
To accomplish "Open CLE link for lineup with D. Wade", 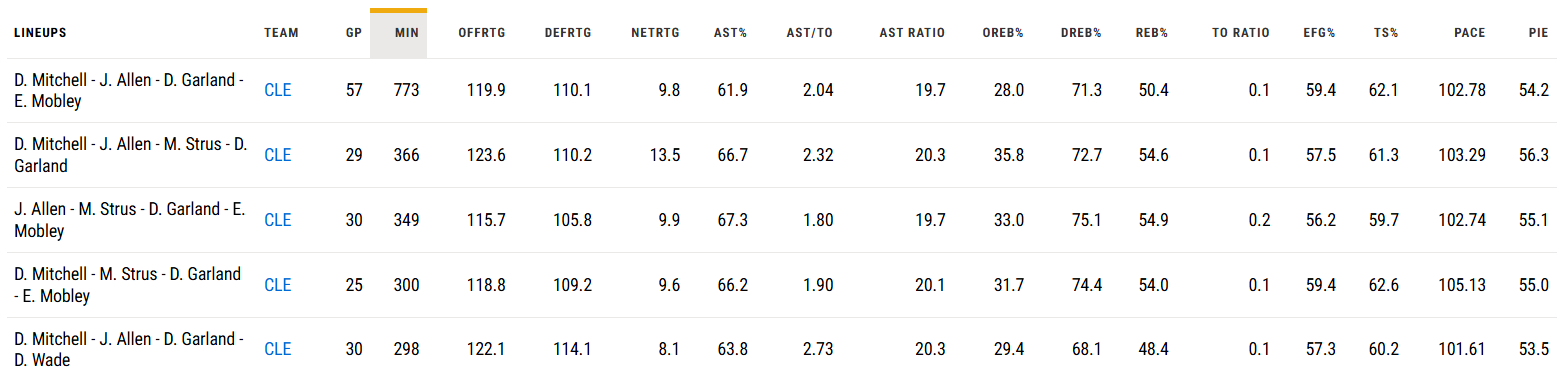I will (x=278, y=349).
